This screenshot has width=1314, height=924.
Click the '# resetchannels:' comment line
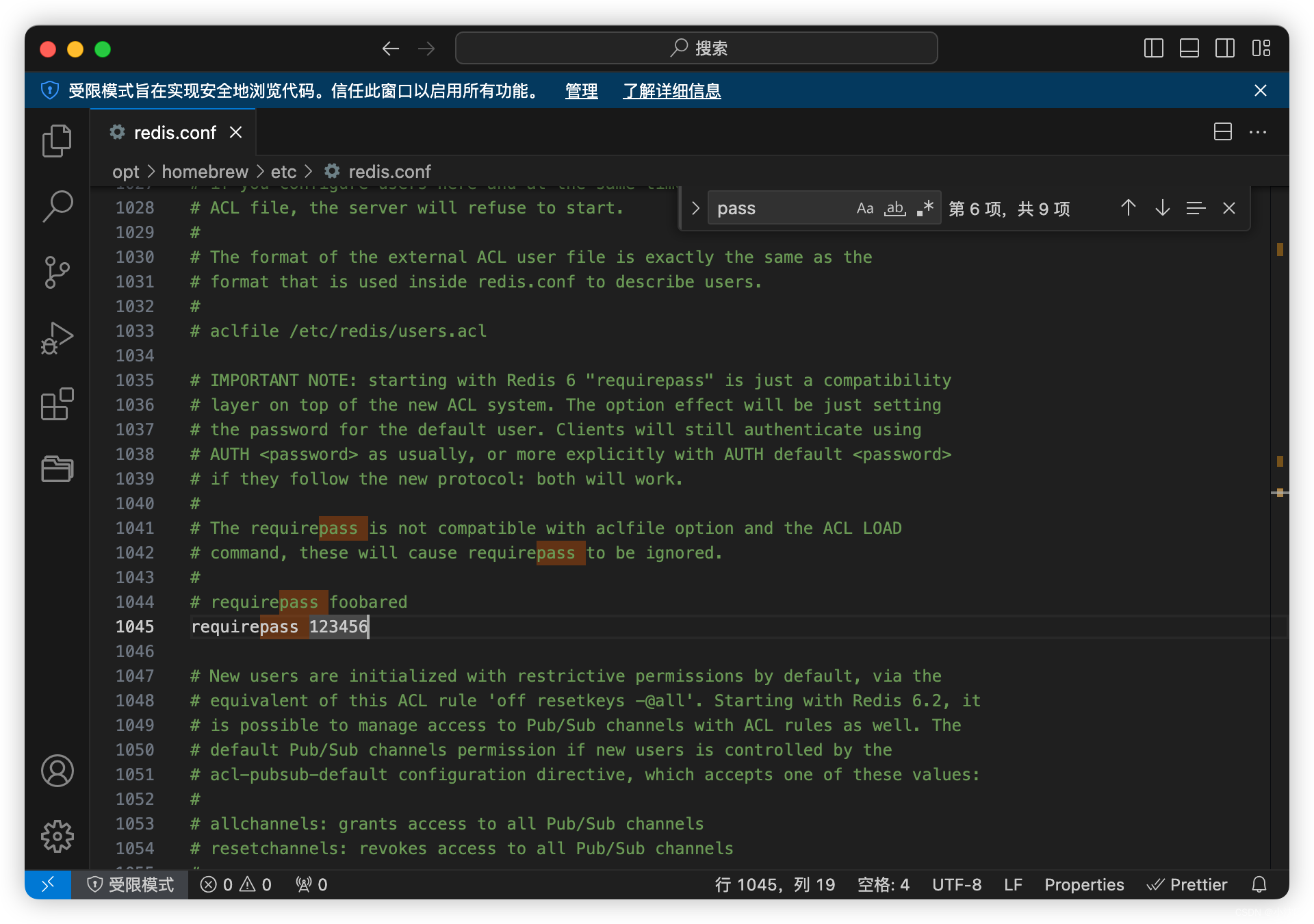click(462, 848)
